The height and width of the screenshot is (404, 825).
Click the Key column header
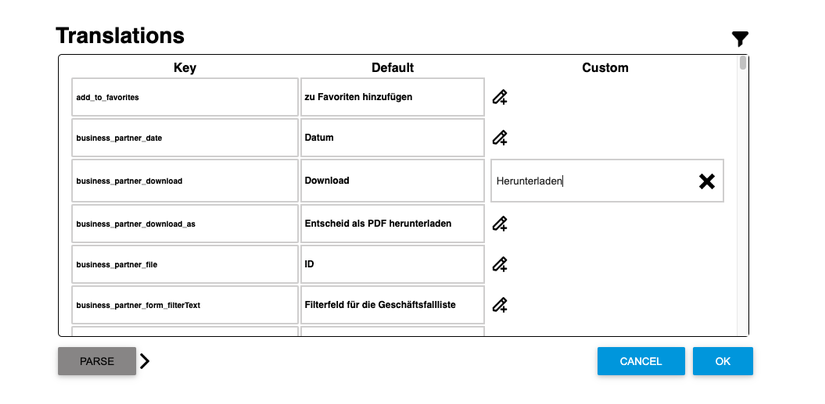(x=185, y=68)
